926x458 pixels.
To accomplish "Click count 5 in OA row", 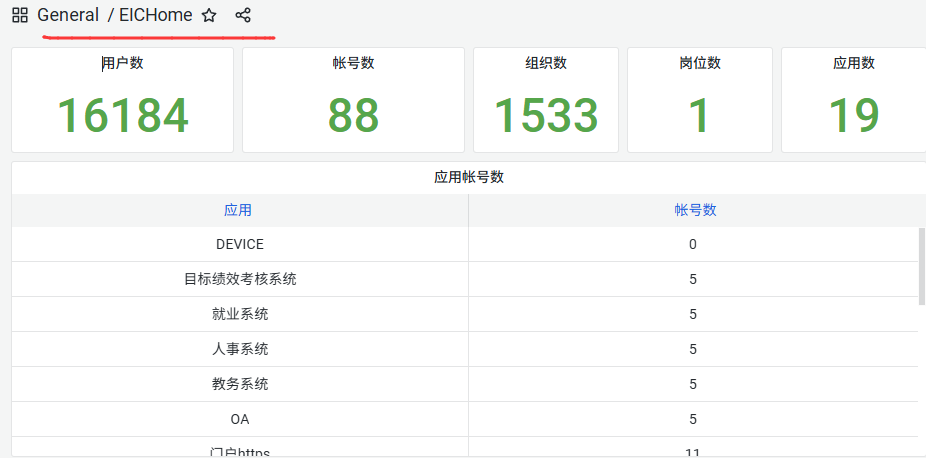I will [x=693, y=419].
